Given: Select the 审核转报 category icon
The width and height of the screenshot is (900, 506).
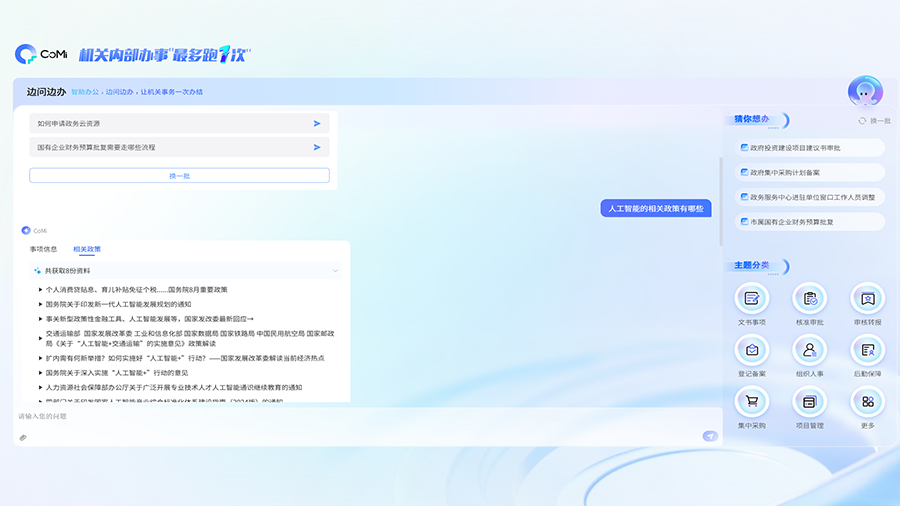Looking at the screenshot, I should click(867, 298).
